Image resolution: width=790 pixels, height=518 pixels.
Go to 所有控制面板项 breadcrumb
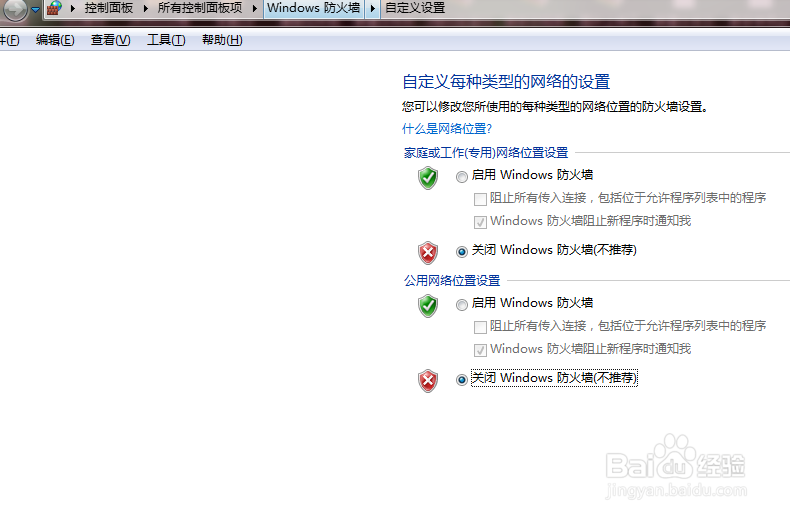[200, 8]
